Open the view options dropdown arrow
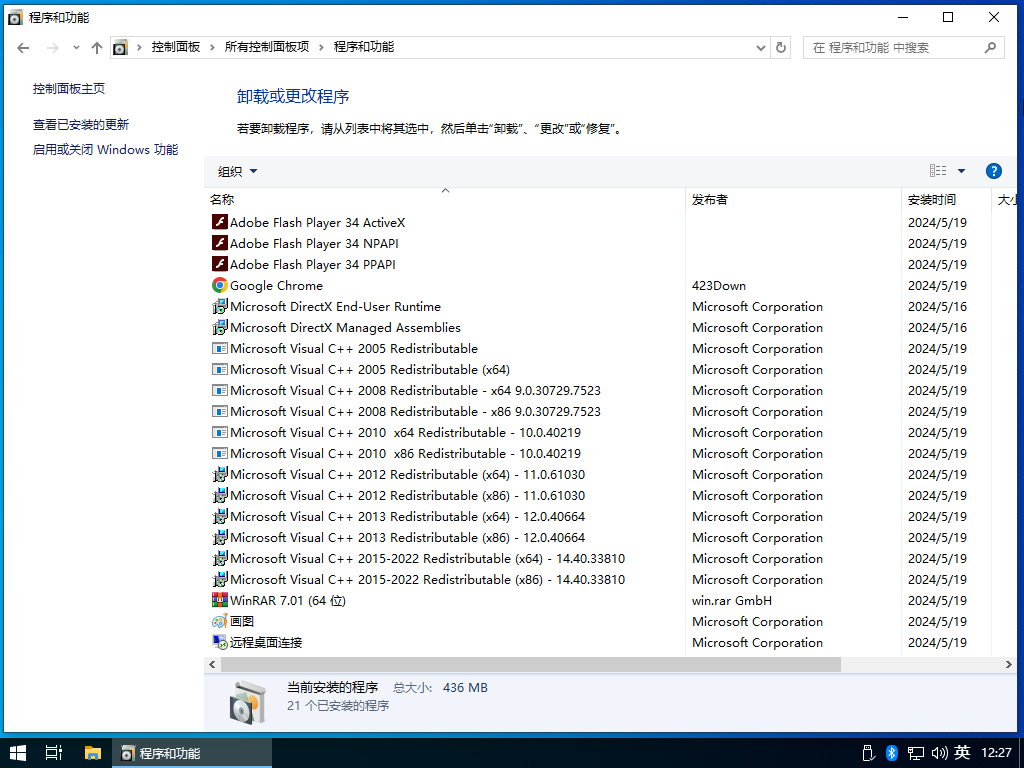 [x=962, y=171]
